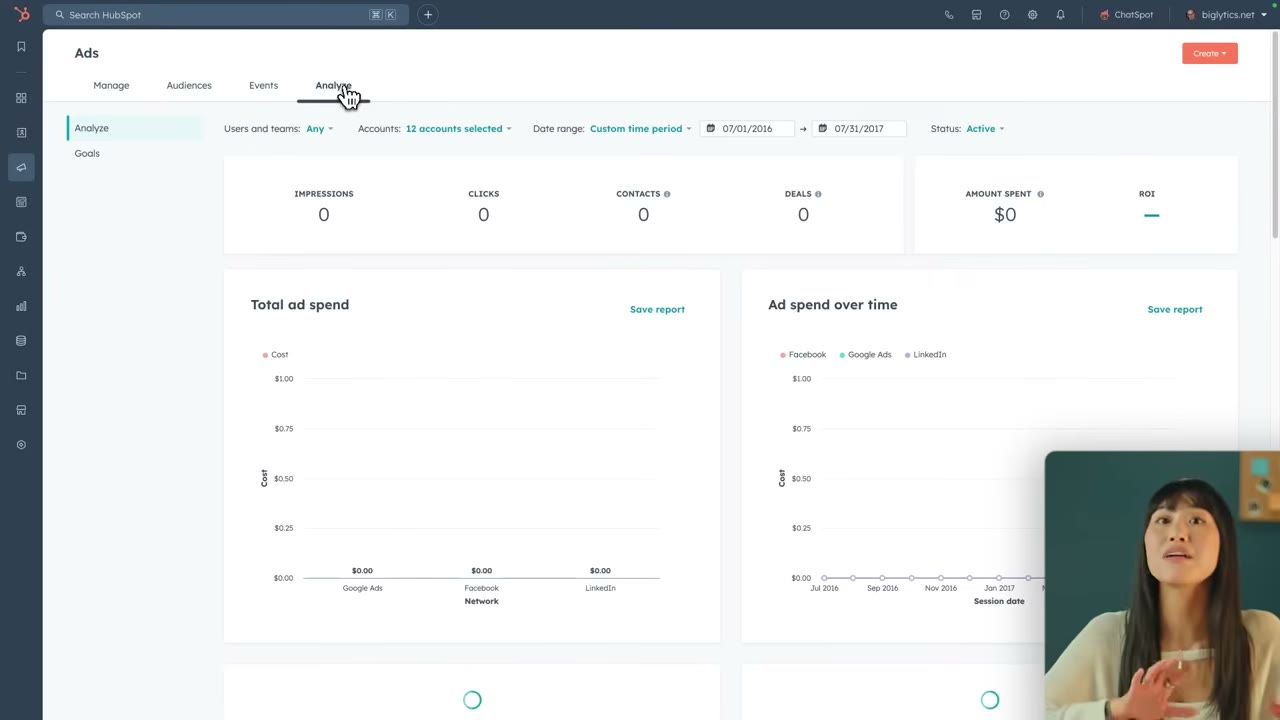
Task: Toggle LinkedIn legend in Ad spend over time
Action: [x=925, y=354]
